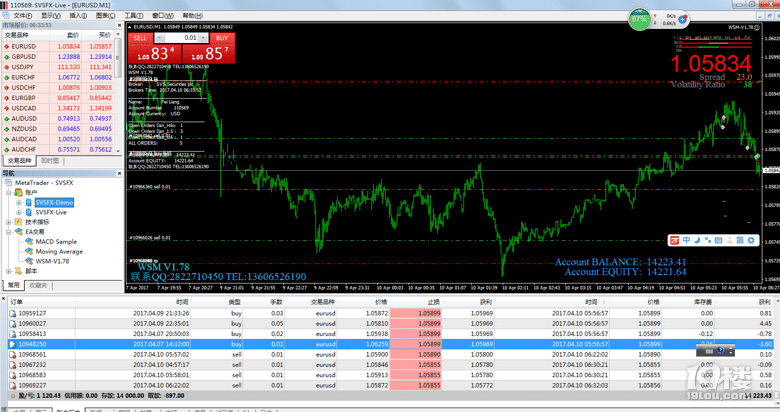Click the EA交易 expert advisors icon
This screenshot has height=412, width=780.
click(18, 232)
